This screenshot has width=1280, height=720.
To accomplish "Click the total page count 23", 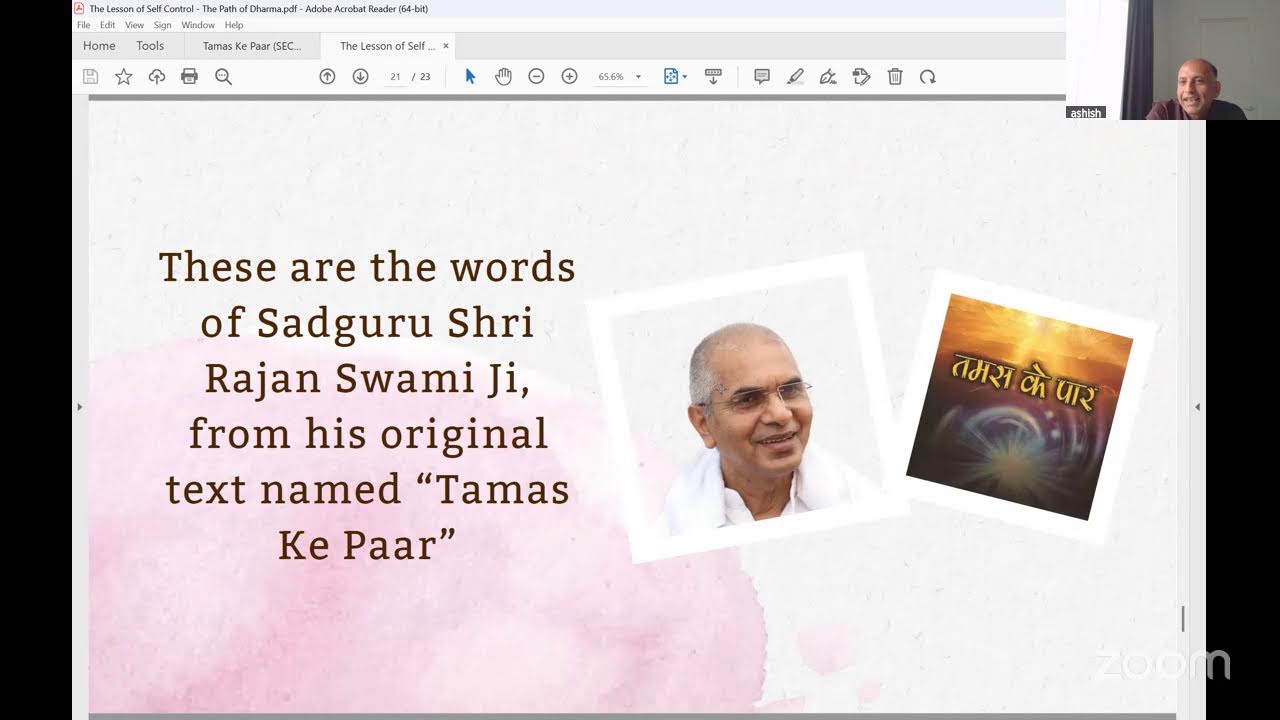I will pos(425,77).
